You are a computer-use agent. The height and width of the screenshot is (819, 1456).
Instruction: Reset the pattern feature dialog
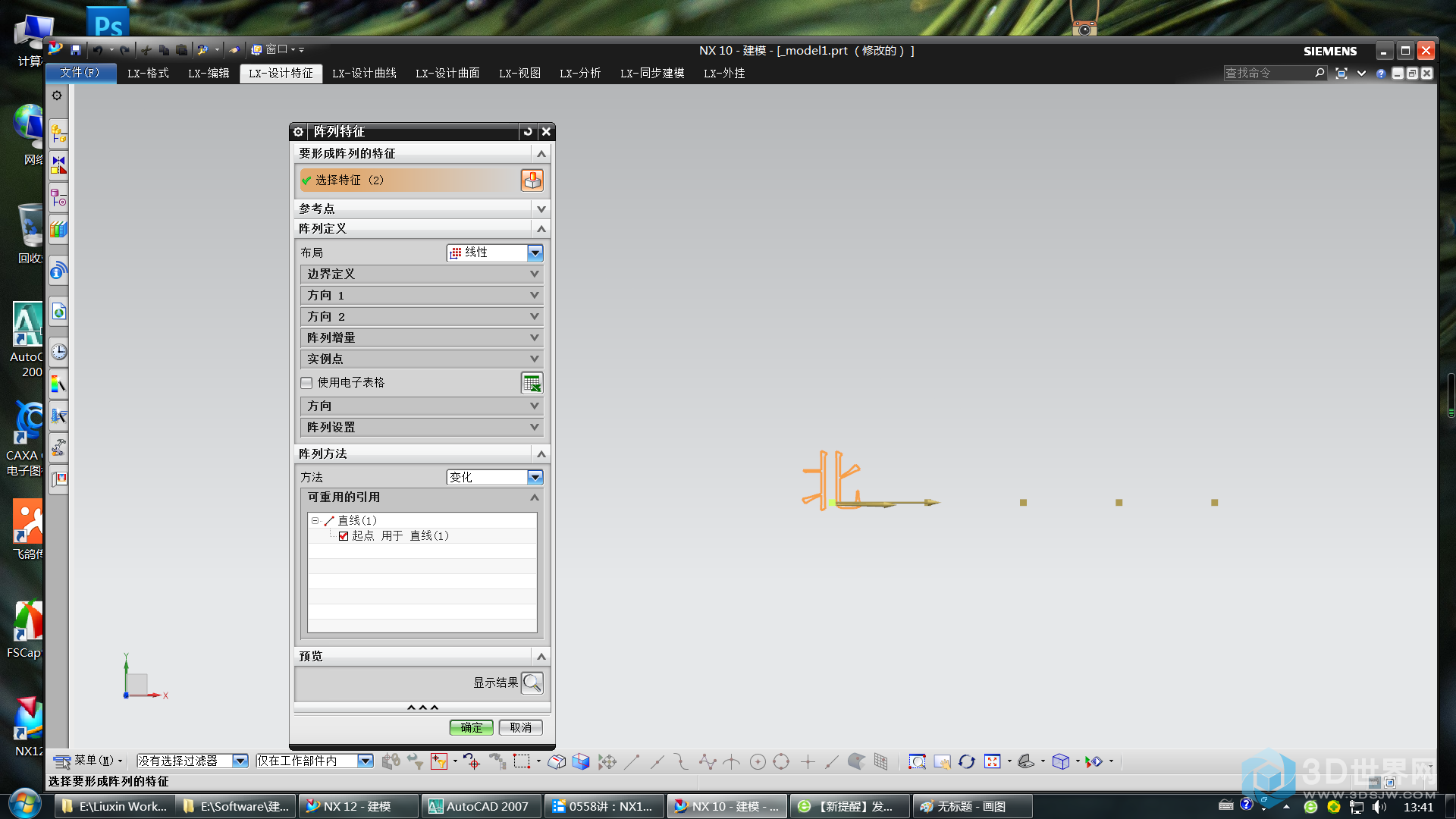[x=528, y=132]
